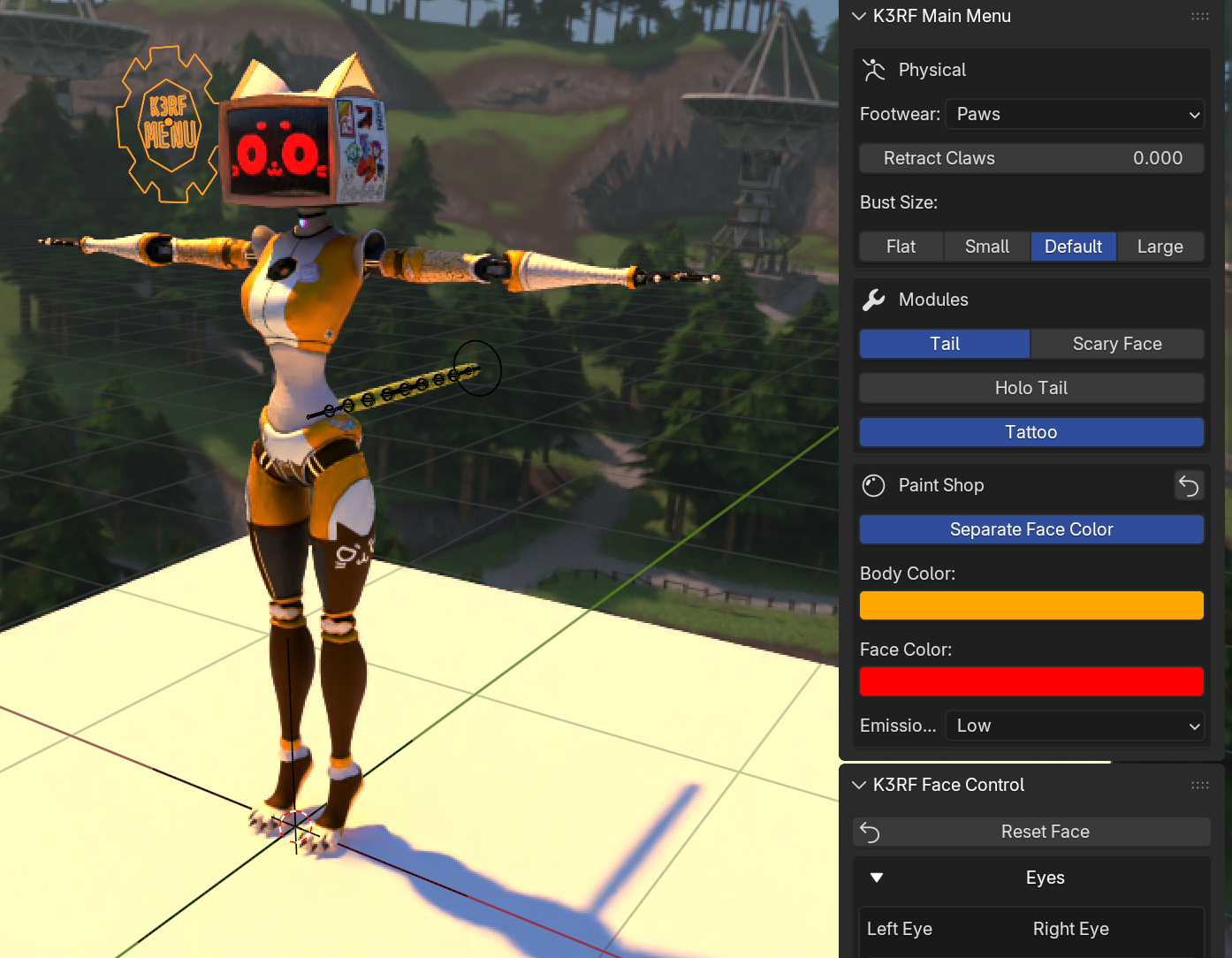The width and height of the screenshot is (1232, 958).
Task: Click the K3RF Menu gear logo
Action: coord(168,124)
